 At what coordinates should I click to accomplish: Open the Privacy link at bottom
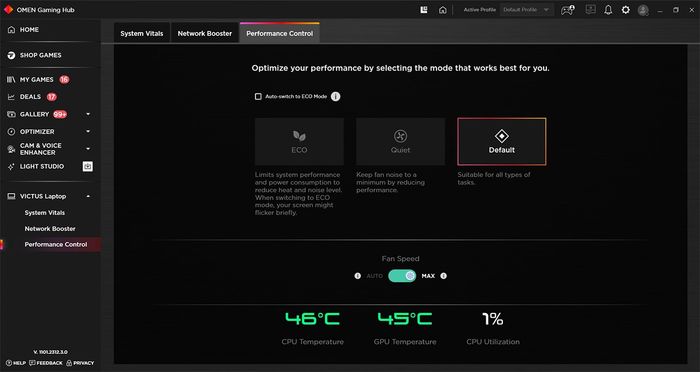coord(80,363)
